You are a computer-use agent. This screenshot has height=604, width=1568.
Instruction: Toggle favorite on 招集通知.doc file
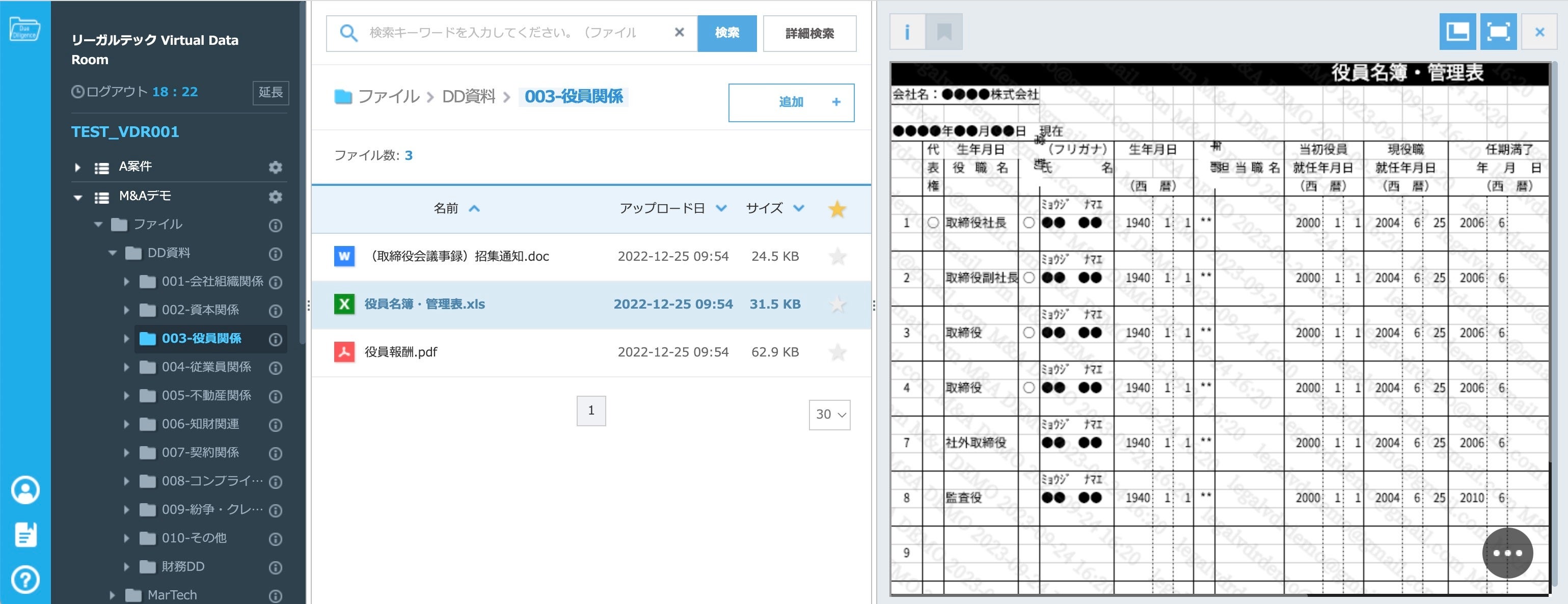[x=837, y=257]
